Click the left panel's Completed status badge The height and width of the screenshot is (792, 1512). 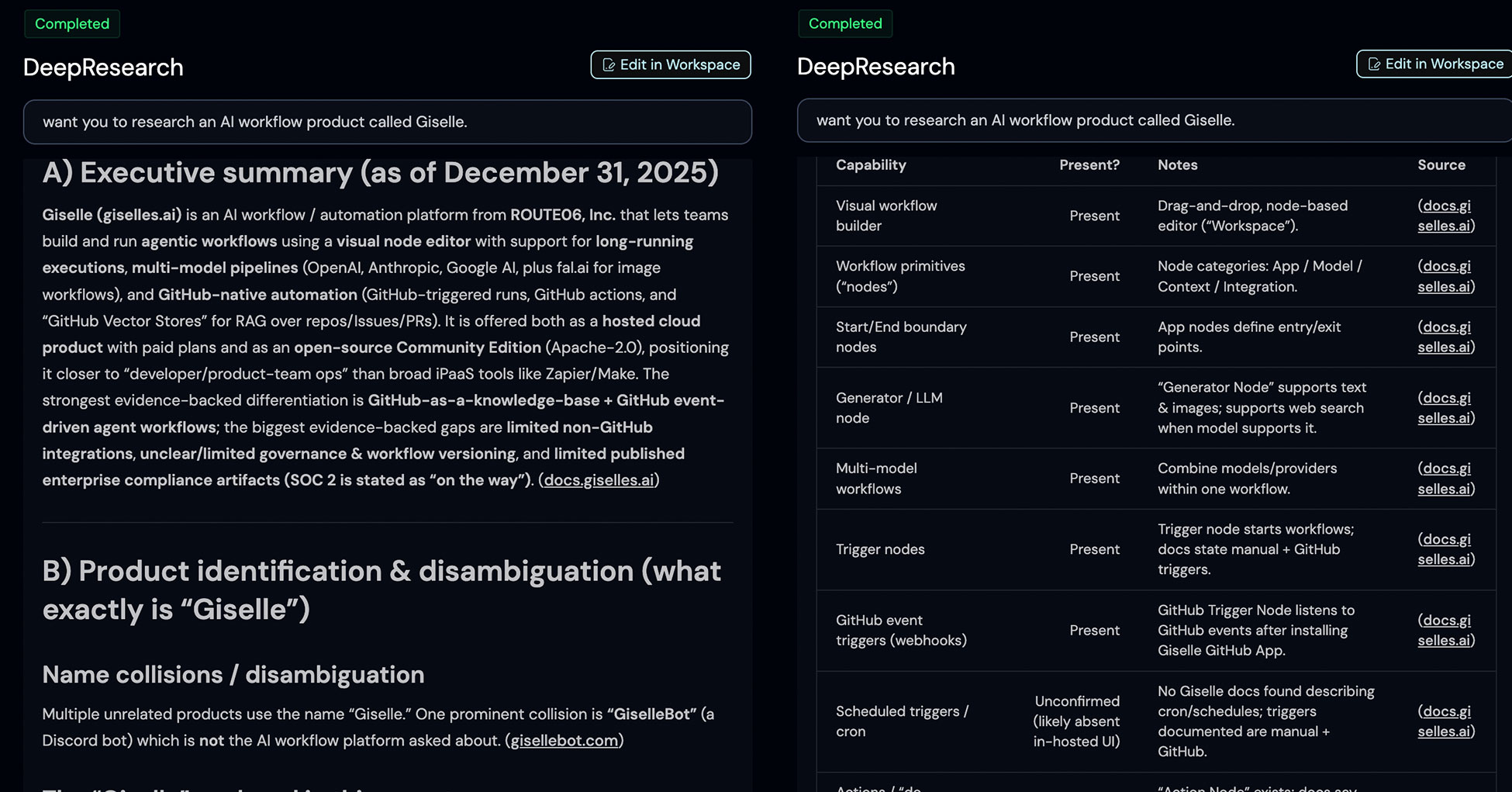72,24
